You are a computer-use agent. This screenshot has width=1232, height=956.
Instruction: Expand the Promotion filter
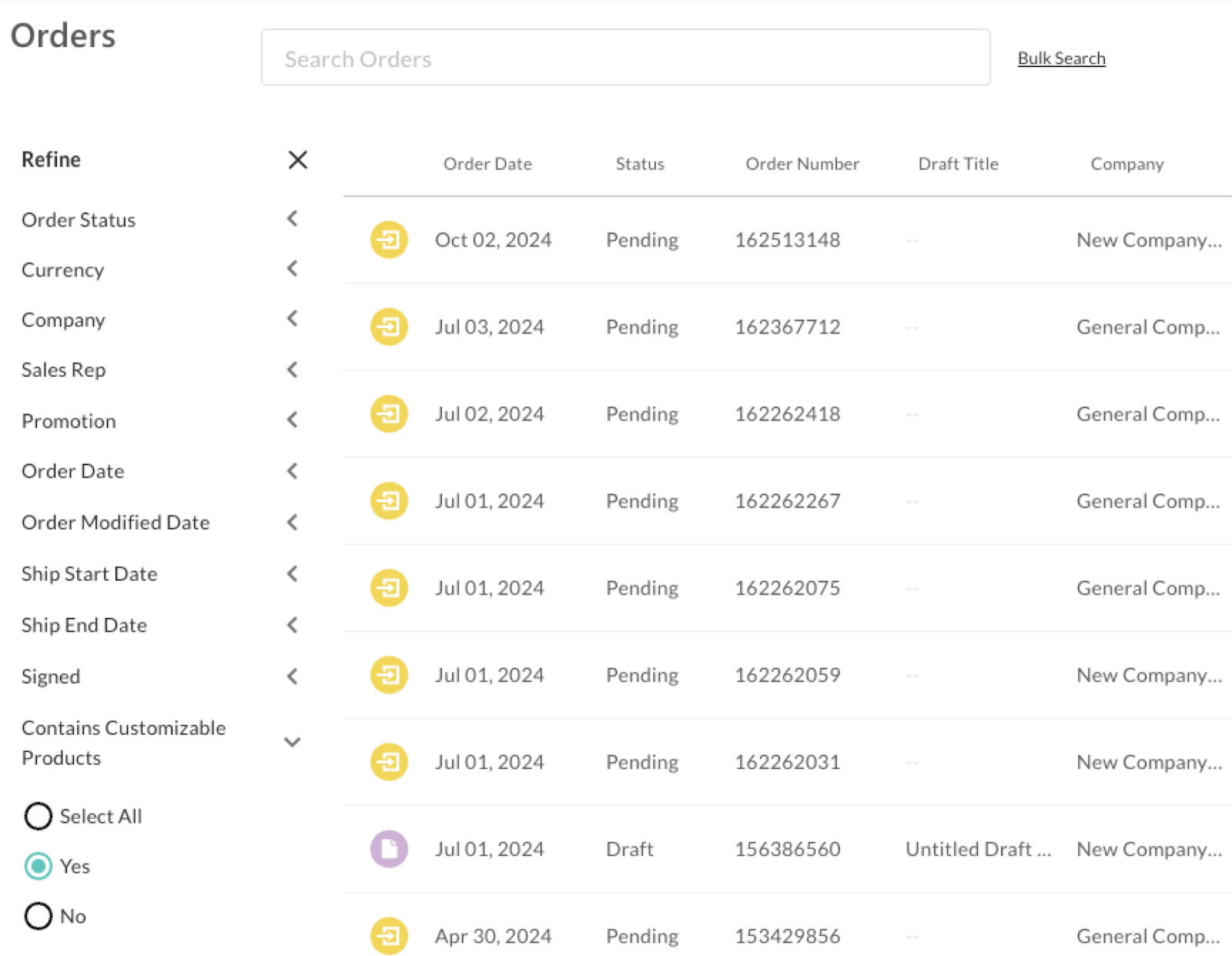pyautogui.click(x=293, y=420)
